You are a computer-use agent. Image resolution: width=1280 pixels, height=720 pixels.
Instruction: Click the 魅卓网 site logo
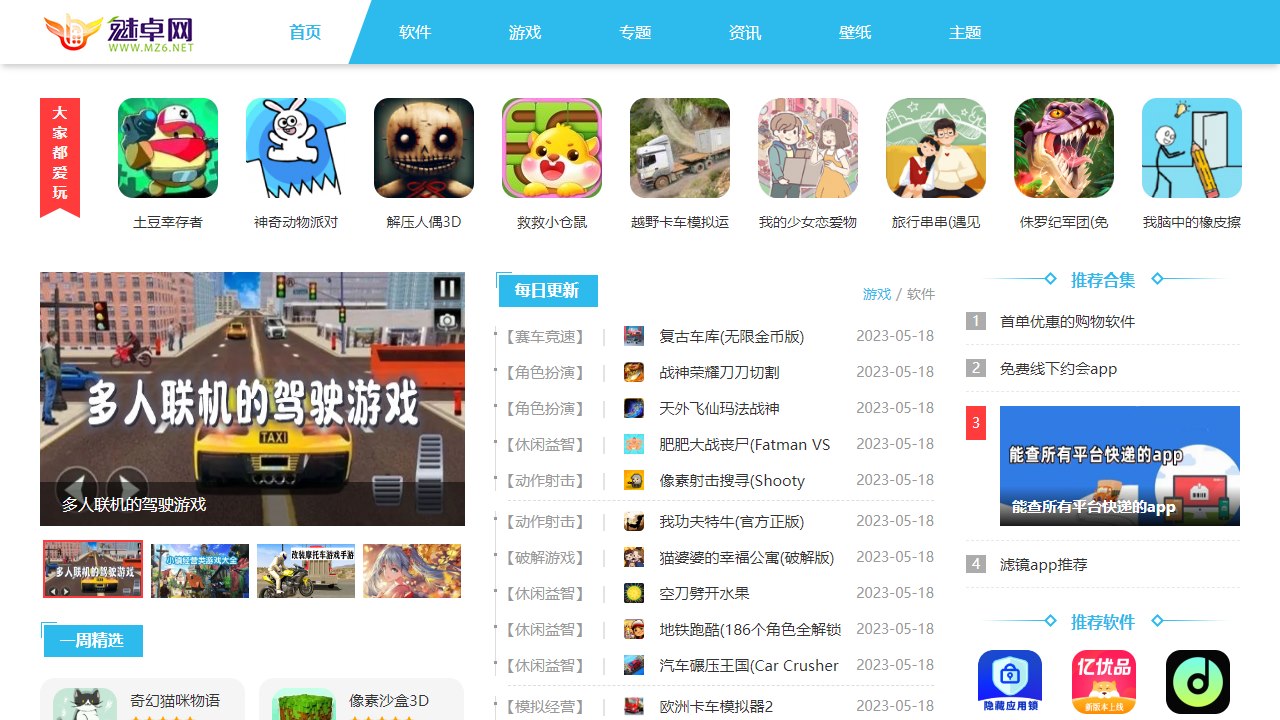tap(119, 33)
